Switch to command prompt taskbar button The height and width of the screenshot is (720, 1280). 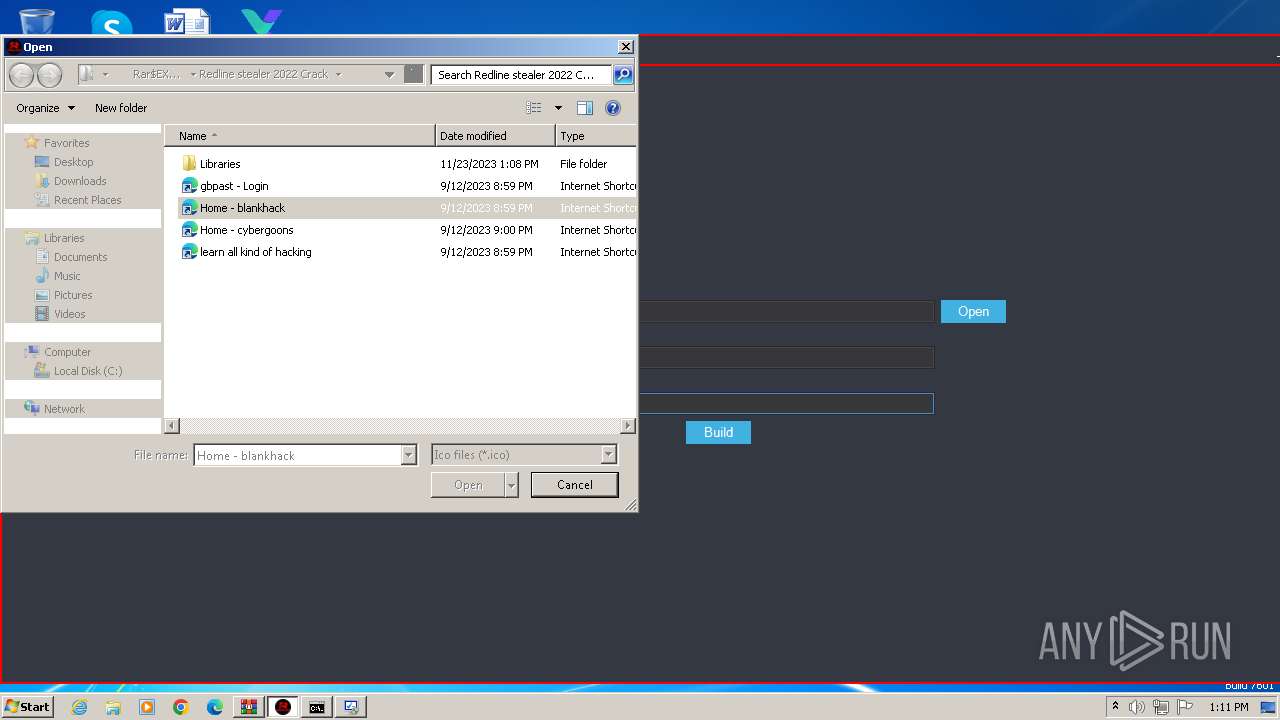pyautogui.click(x=317, y=707)
